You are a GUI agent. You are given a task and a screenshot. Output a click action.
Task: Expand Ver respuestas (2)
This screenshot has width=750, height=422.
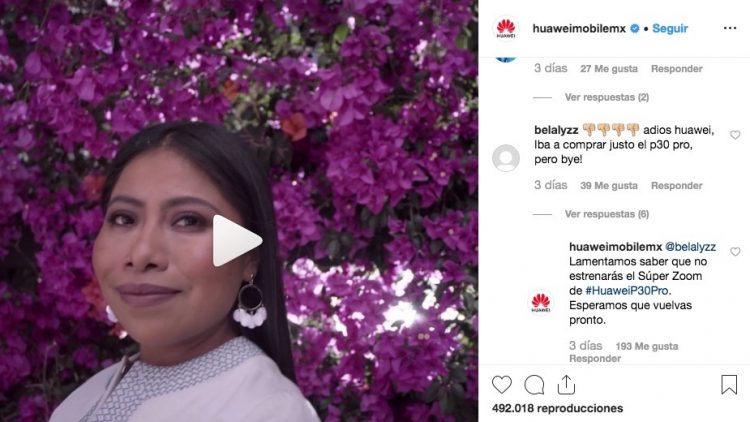click(607, 97)
